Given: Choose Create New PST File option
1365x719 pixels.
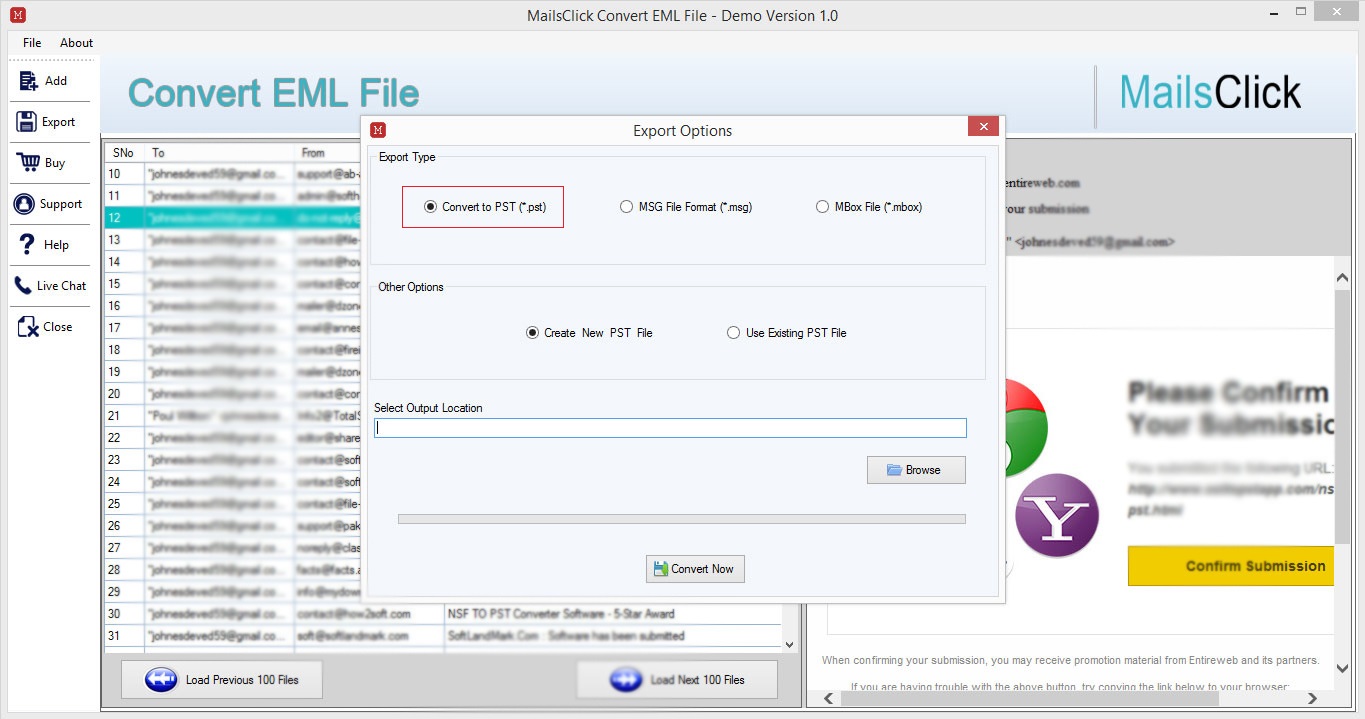Looking at the screenshot, I should pos(532,333).
